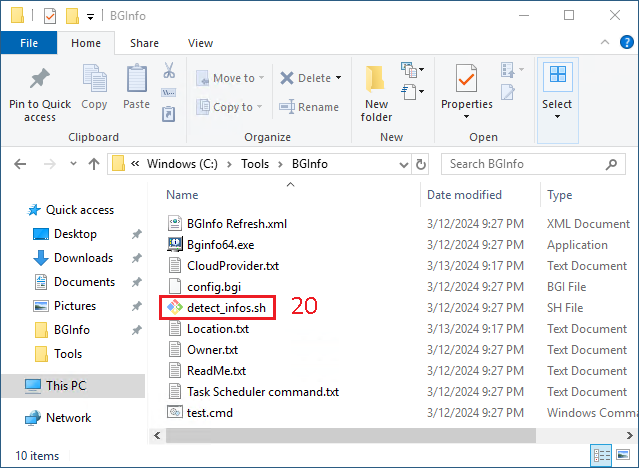
Task: Click the New folder icon
Action: pyautogui.click(x=375, y=78)
